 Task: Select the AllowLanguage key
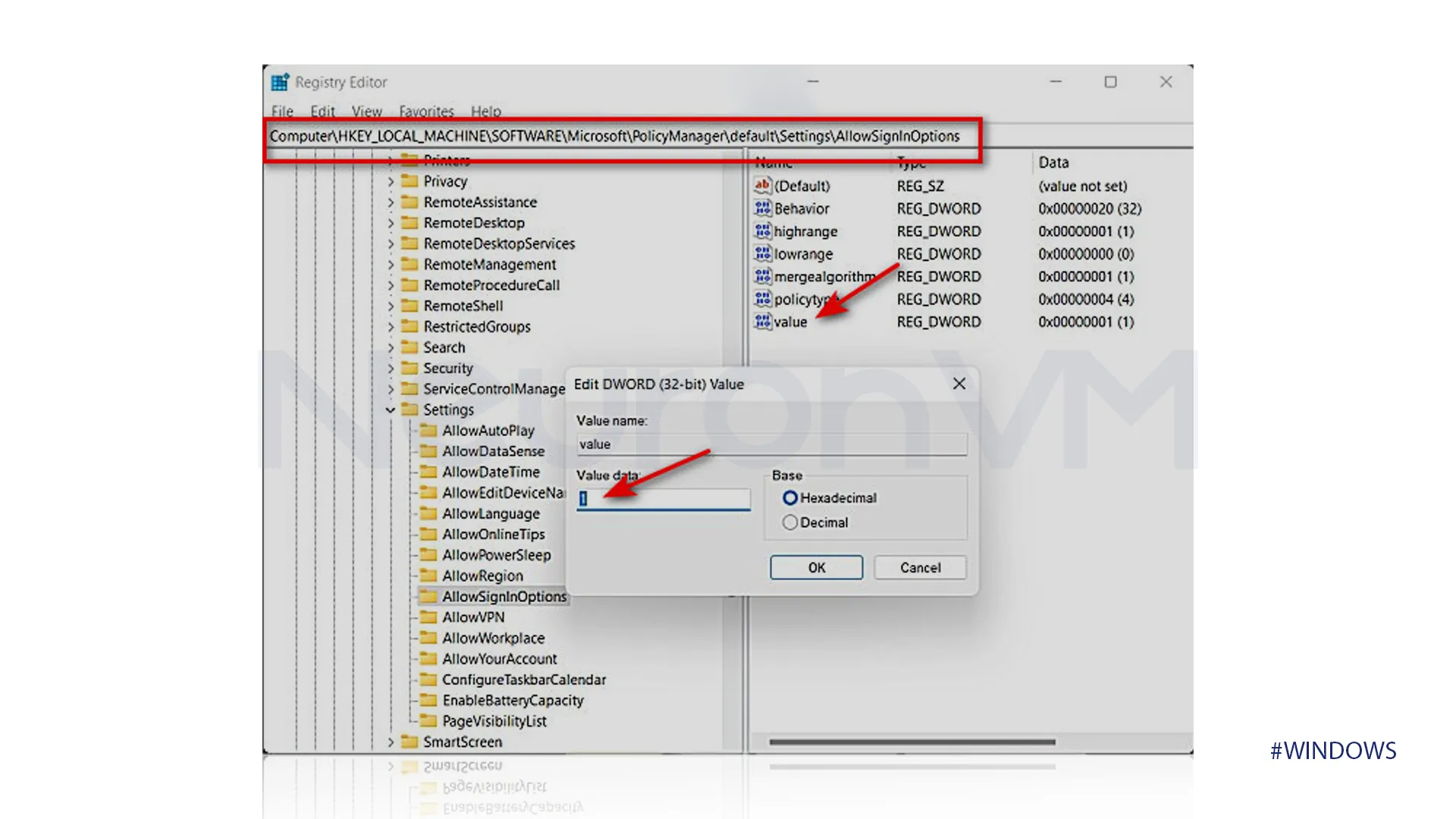click(491, 513)
